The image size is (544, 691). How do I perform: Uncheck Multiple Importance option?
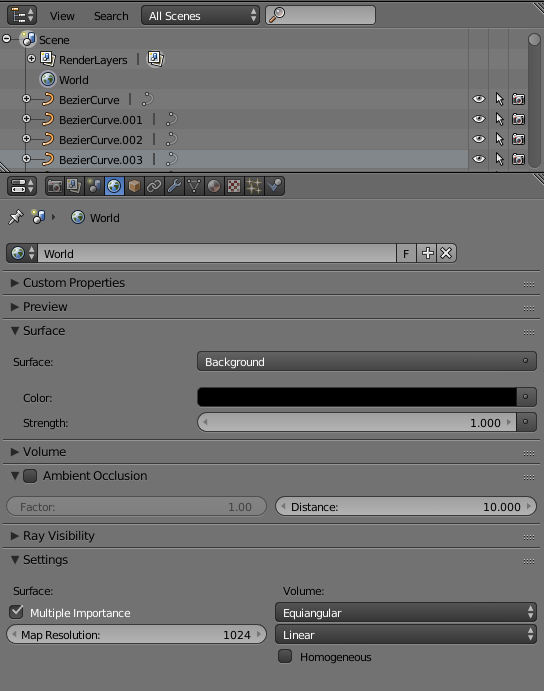(16, 612)
